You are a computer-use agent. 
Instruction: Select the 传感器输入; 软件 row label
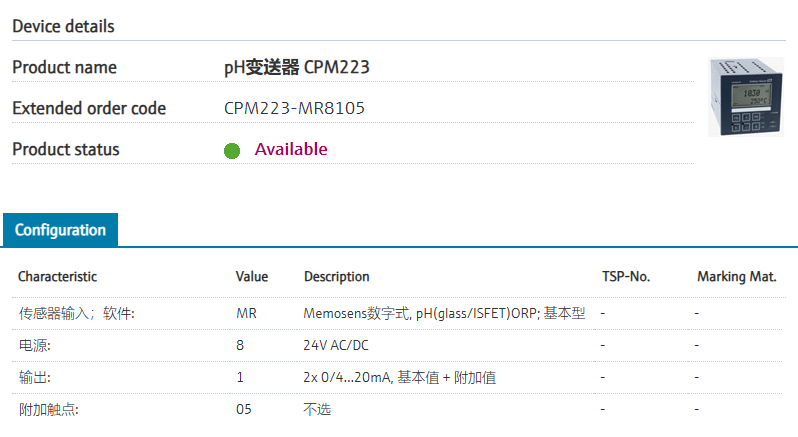(76, 313)
